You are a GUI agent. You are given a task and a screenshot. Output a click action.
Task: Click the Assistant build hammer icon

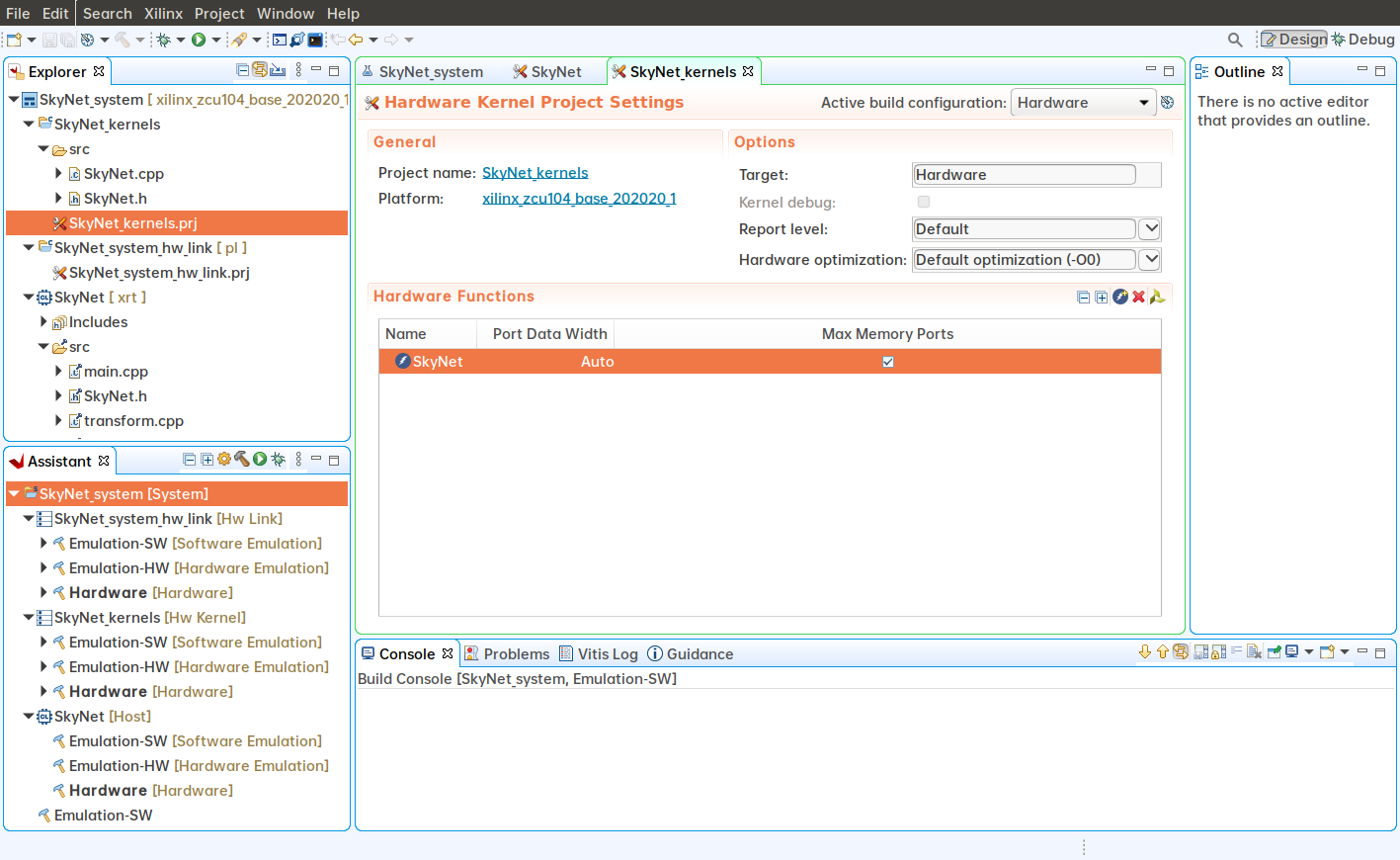pyautogui.click(x=241, y=460)
